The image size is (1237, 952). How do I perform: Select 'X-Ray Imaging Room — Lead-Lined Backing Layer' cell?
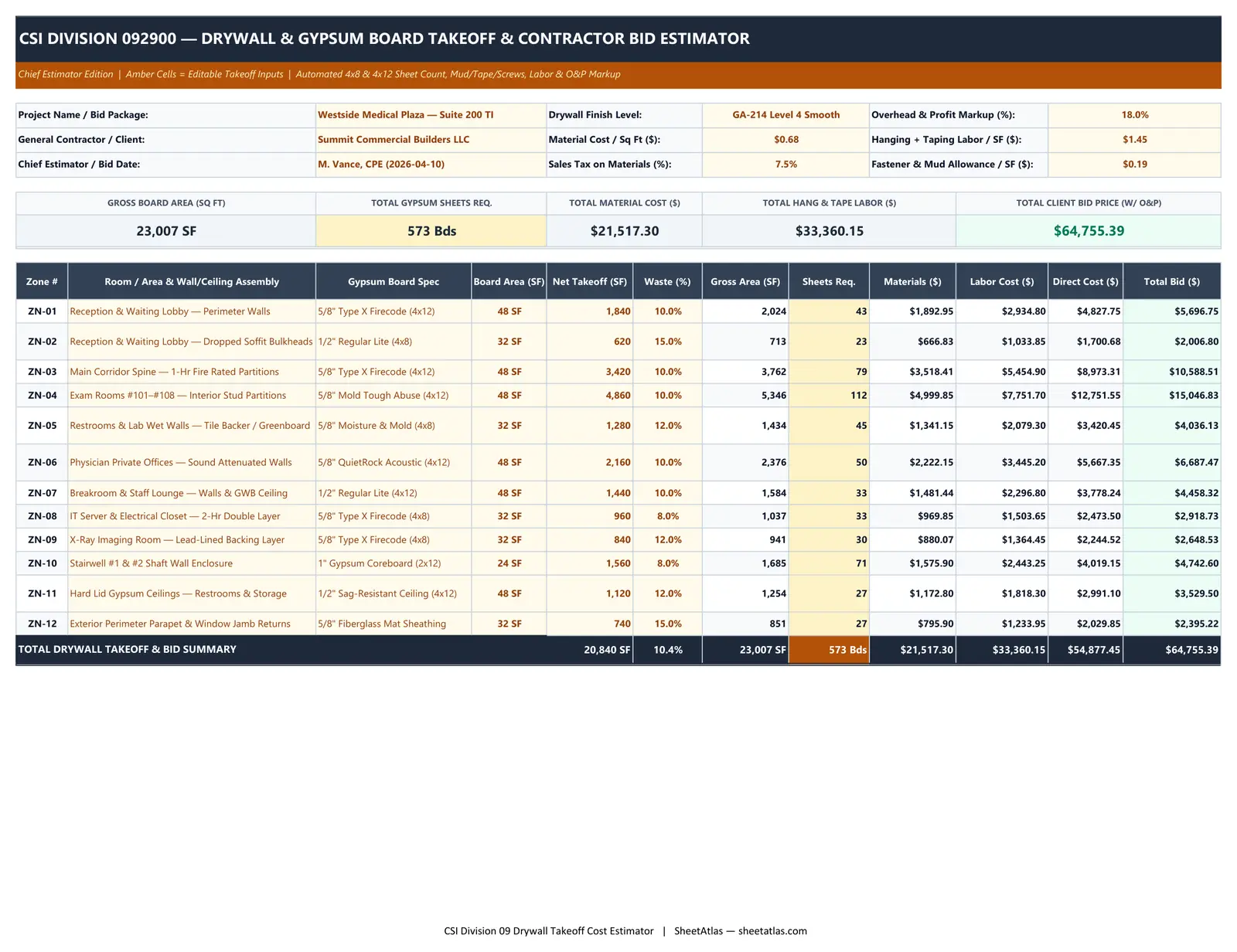pos(192,540)
